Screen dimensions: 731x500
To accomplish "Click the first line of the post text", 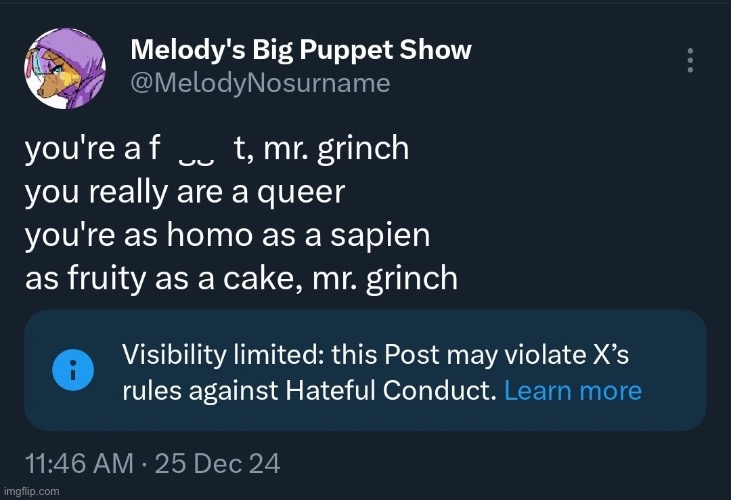I will 217,149.
